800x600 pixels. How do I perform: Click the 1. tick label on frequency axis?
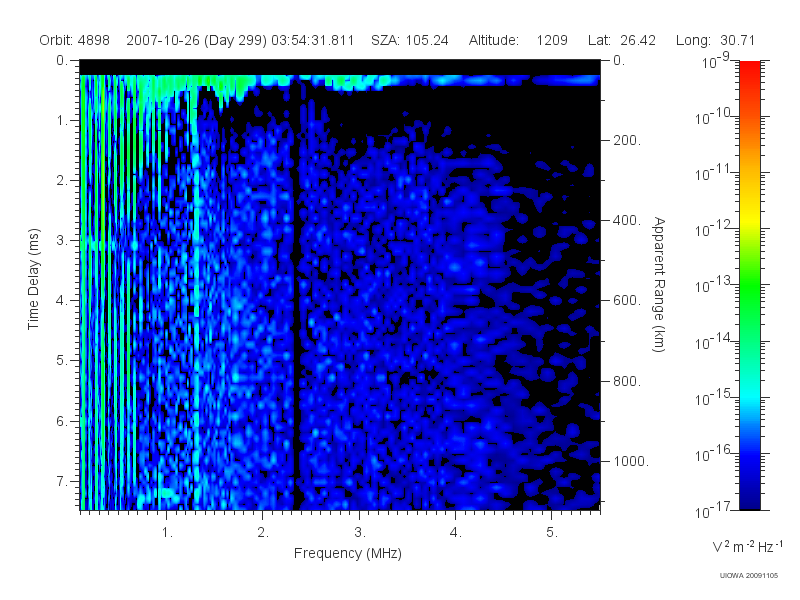(x=167, y=533)
